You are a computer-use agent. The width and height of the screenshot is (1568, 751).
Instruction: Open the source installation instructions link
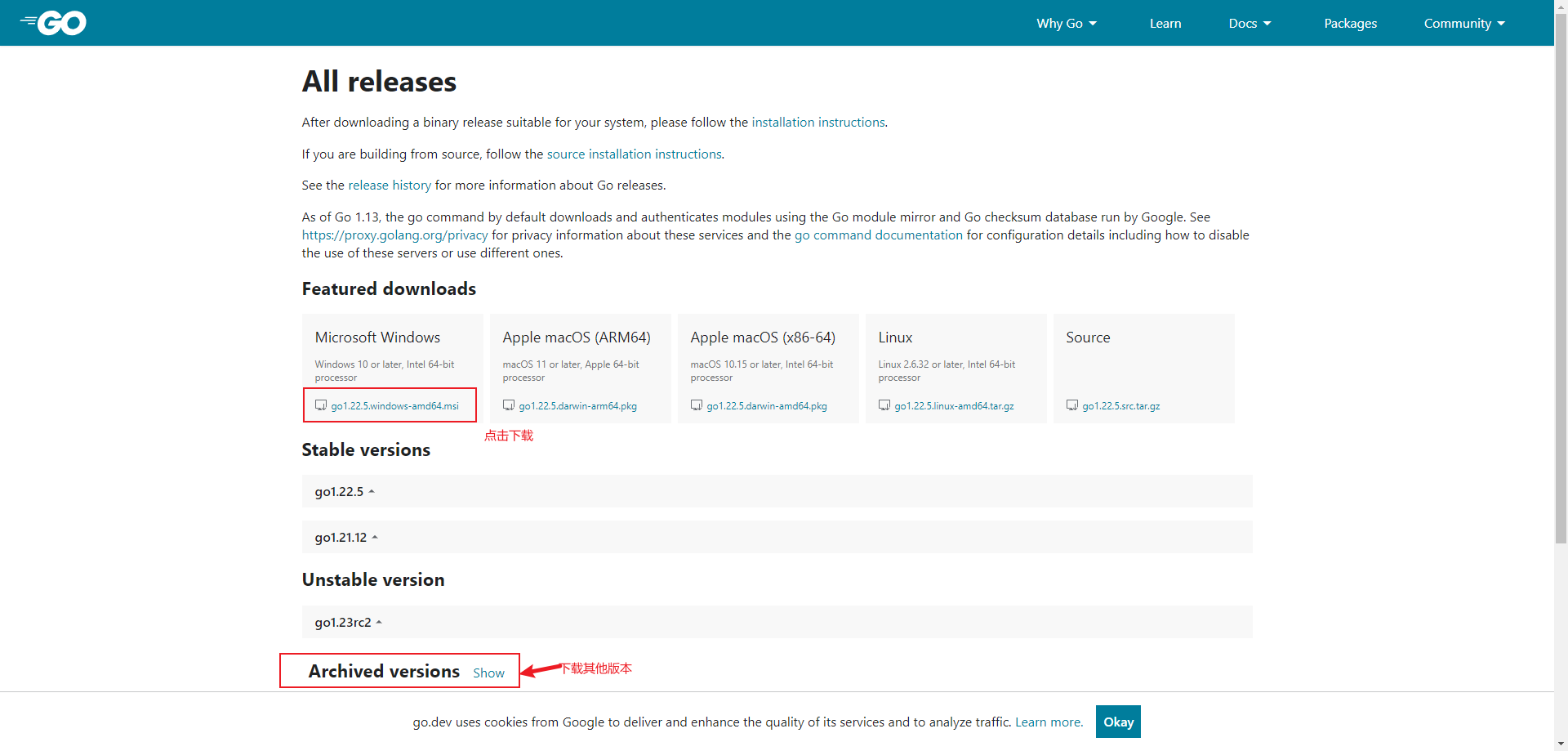[635, 154]
